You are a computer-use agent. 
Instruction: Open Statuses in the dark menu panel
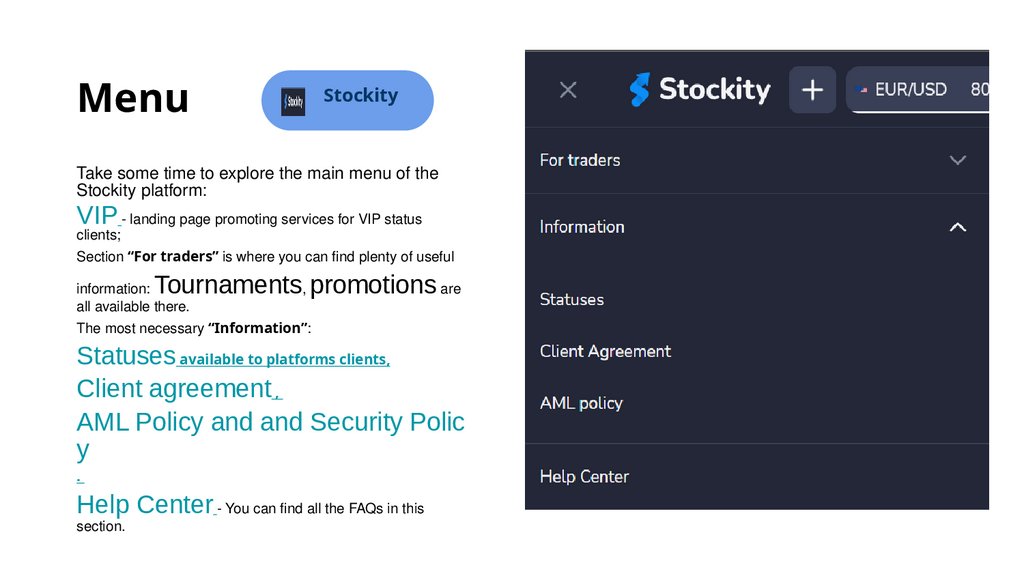572,299
